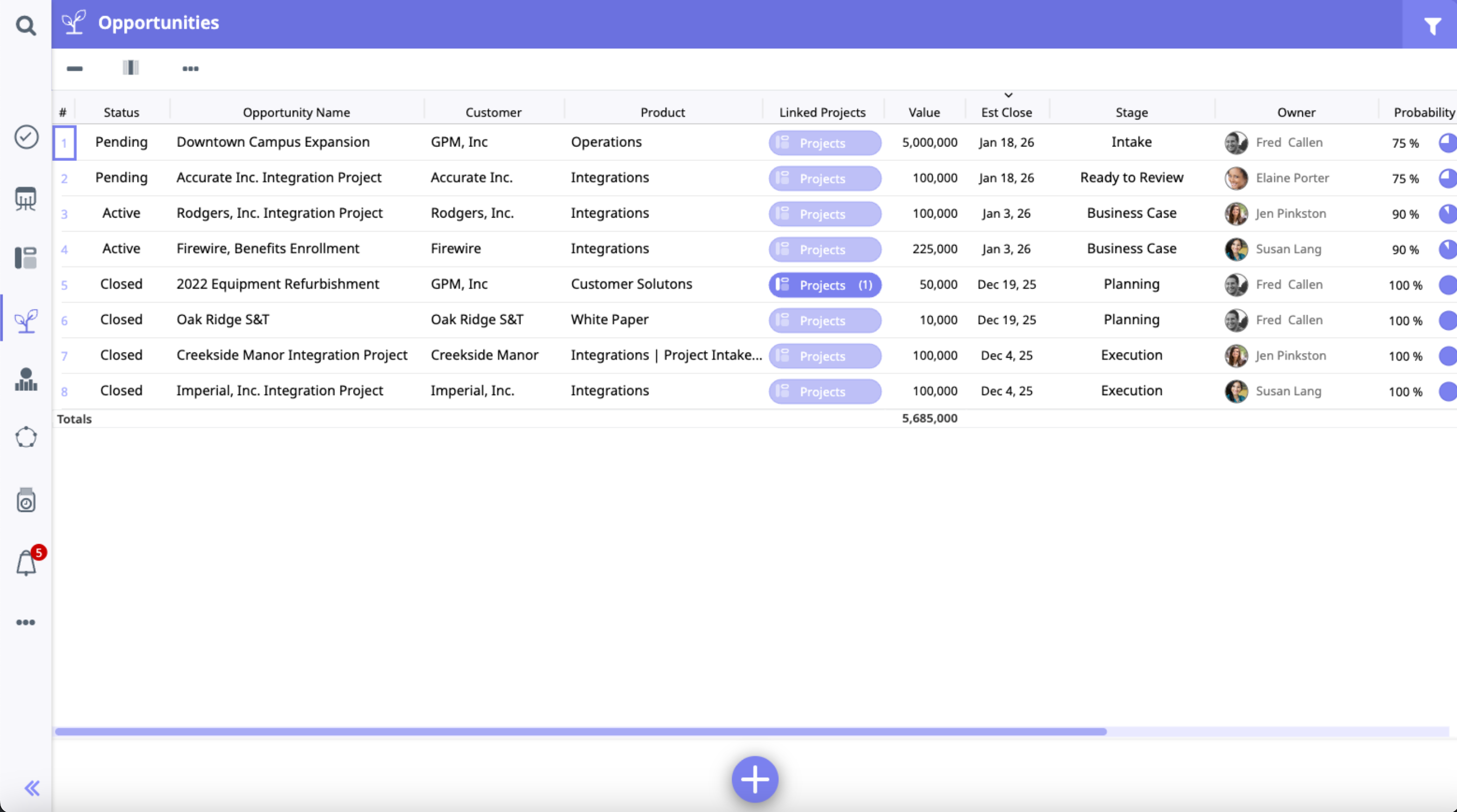Open sidebar more options ellipsis
The width and height of the screenshot is (1457, 812).
(26, 622)
